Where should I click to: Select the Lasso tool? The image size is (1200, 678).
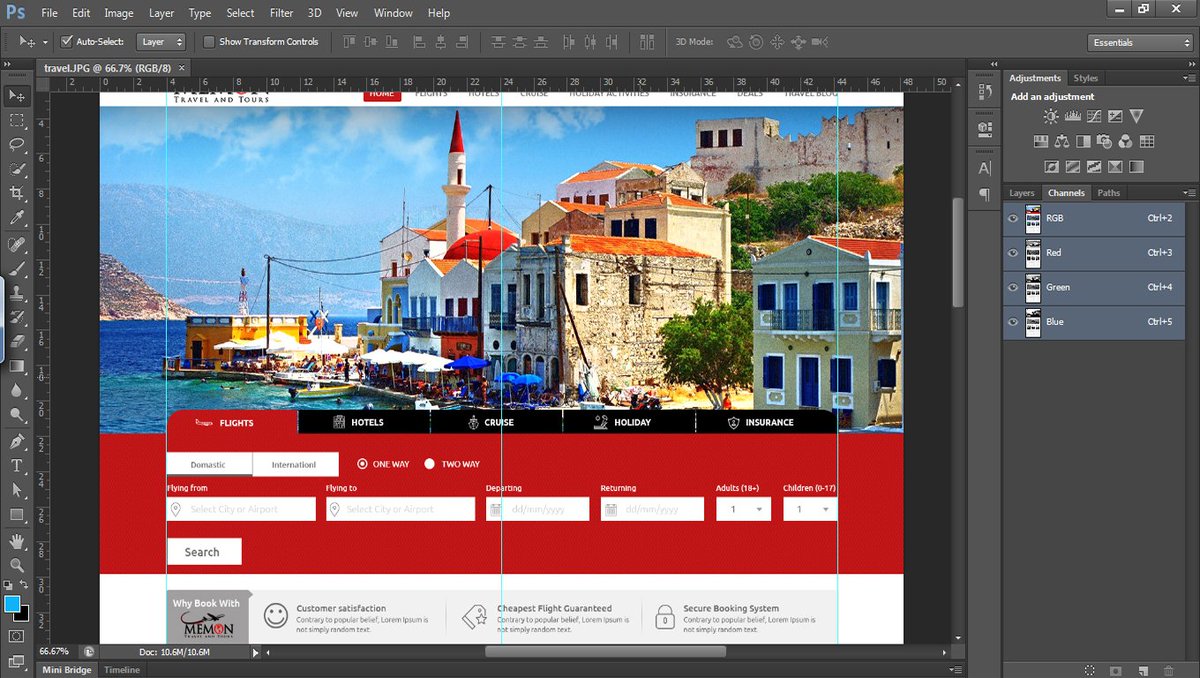[x=17, y=144]
